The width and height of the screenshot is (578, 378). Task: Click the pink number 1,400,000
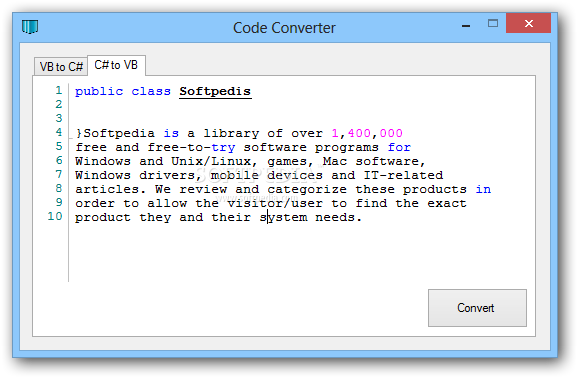click(x=367, y=133)
